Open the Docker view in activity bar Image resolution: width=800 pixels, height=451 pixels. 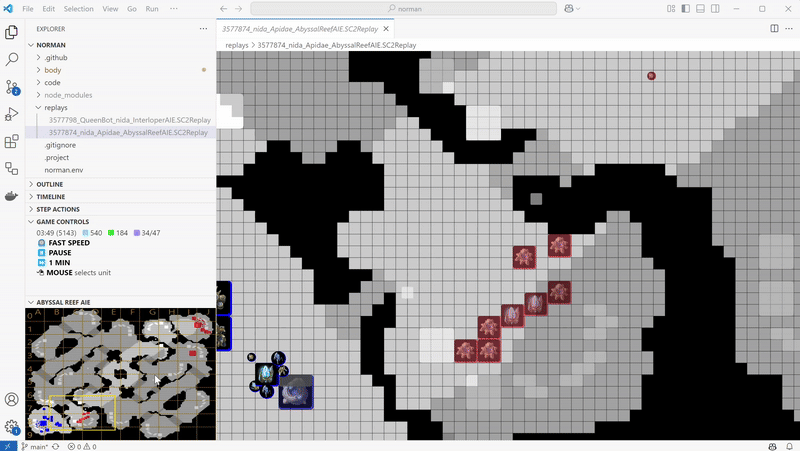pos(11,196)
